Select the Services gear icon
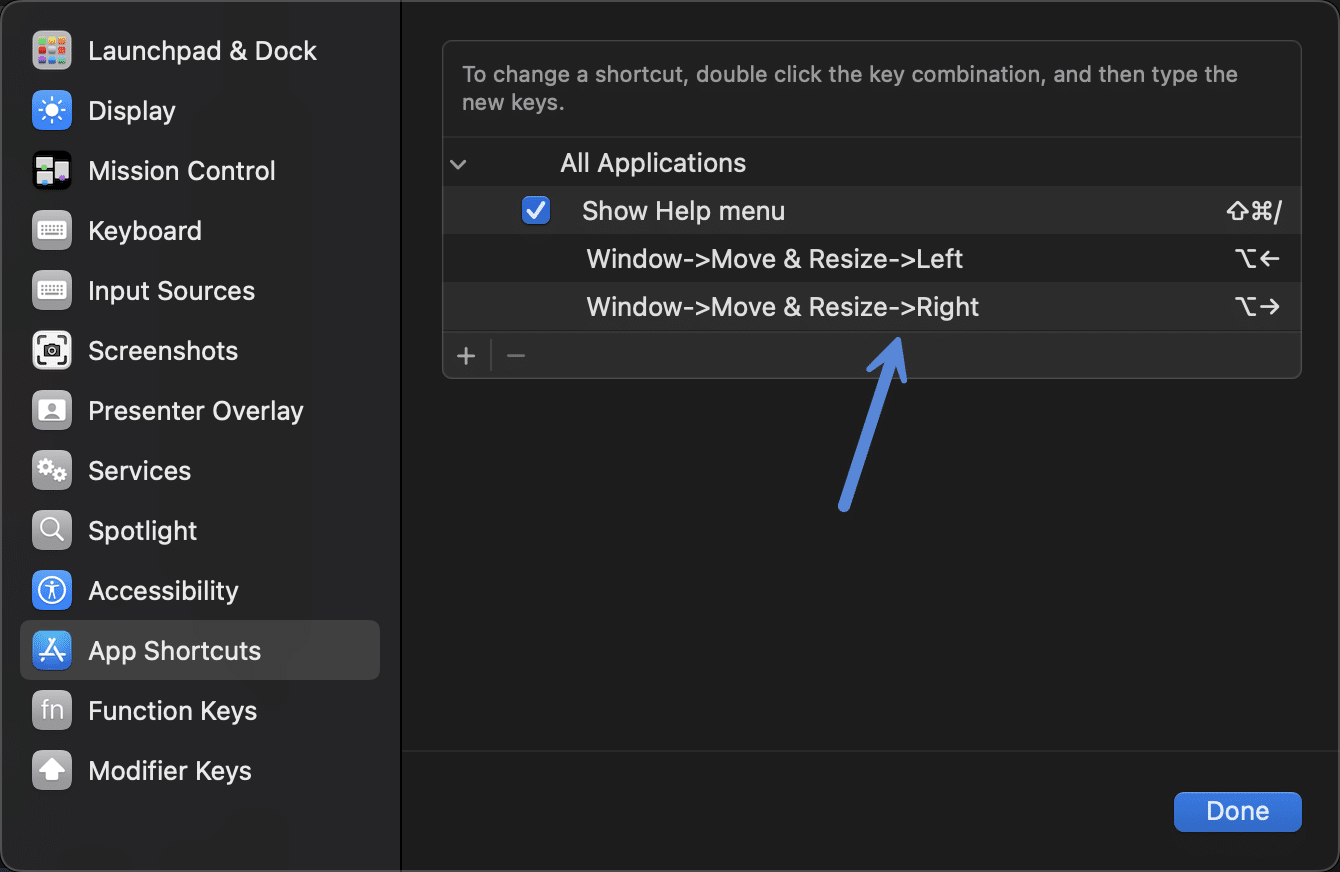This screenshot has width=1340, height=872. (x=51, y=470)
